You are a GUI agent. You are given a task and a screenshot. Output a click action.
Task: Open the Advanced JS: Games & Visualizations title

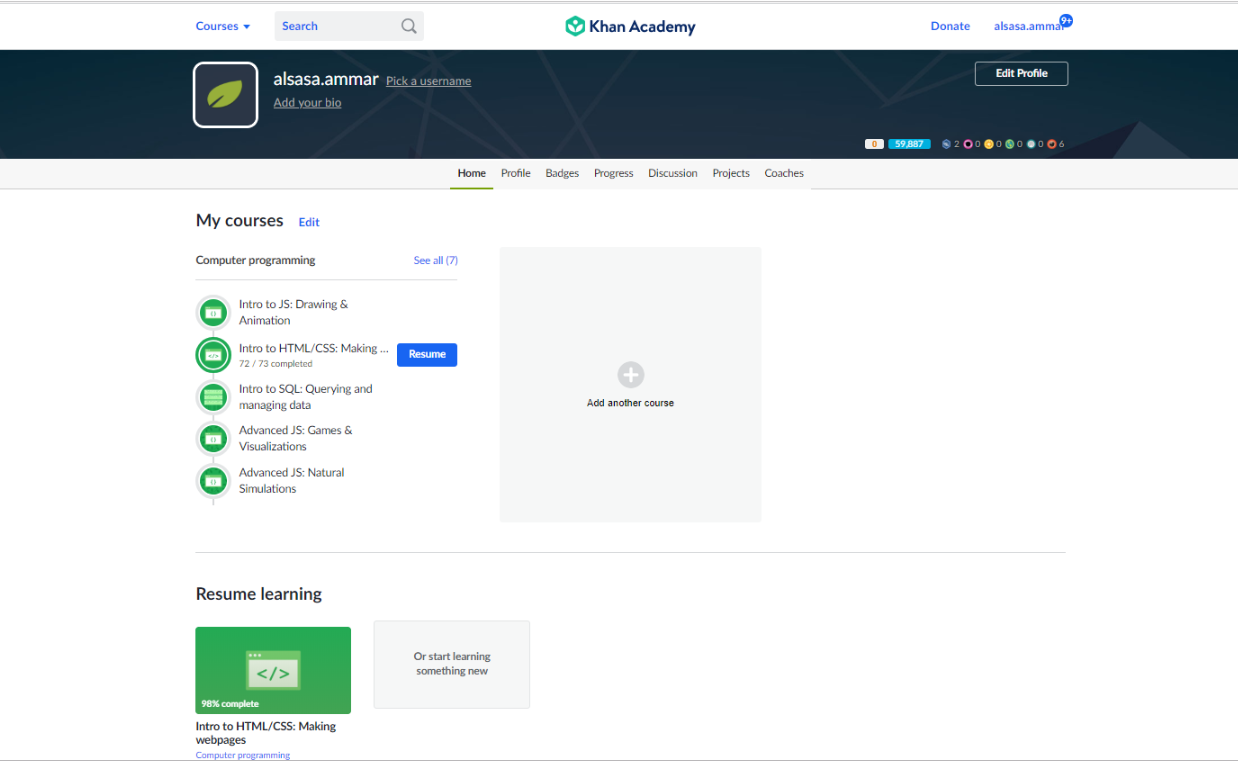click(295, 438)
